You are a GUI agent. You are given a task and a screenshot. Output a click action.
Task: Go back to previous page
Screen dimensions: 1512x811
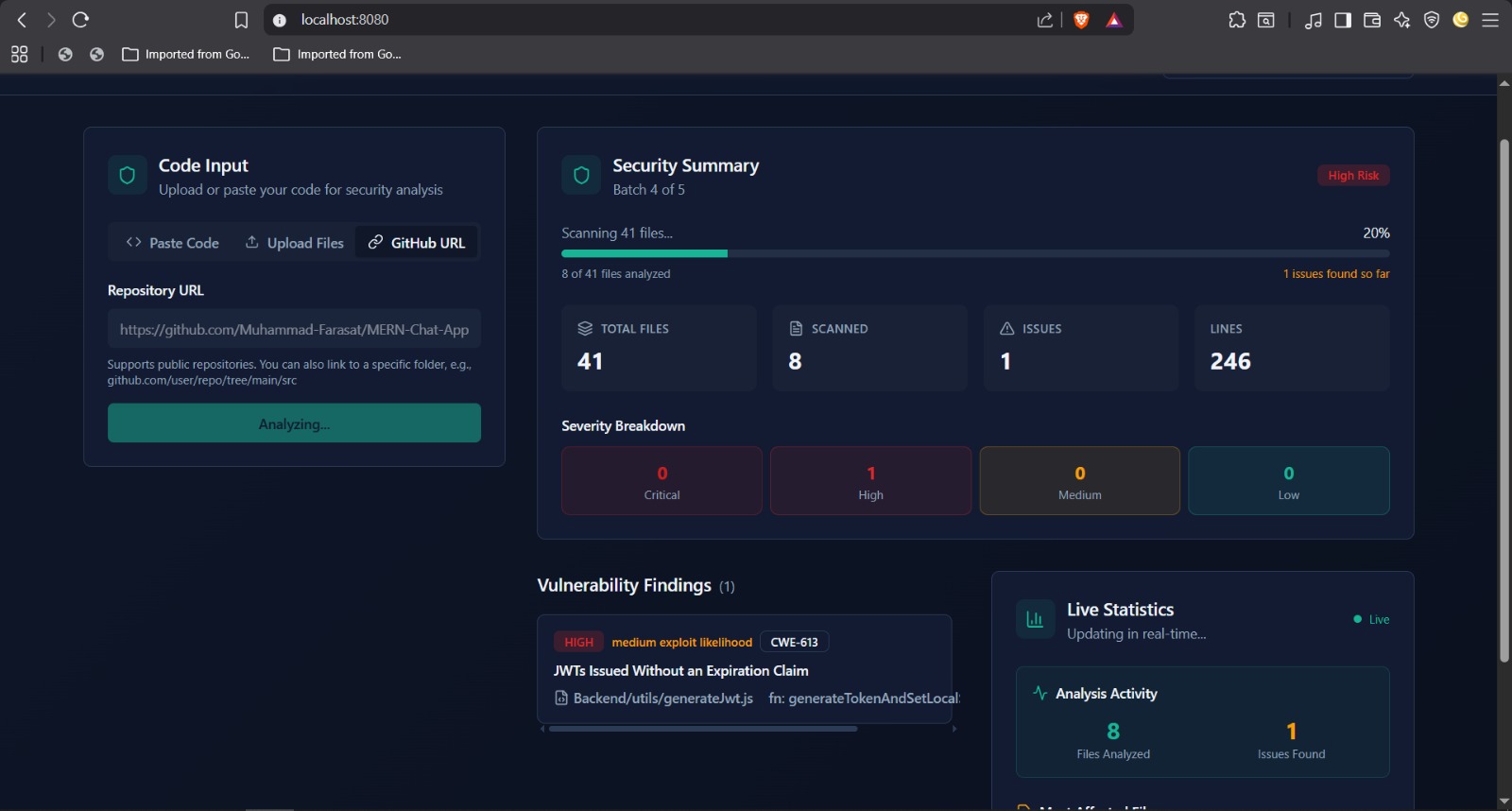pyautogui.click(x=22, y=20)
